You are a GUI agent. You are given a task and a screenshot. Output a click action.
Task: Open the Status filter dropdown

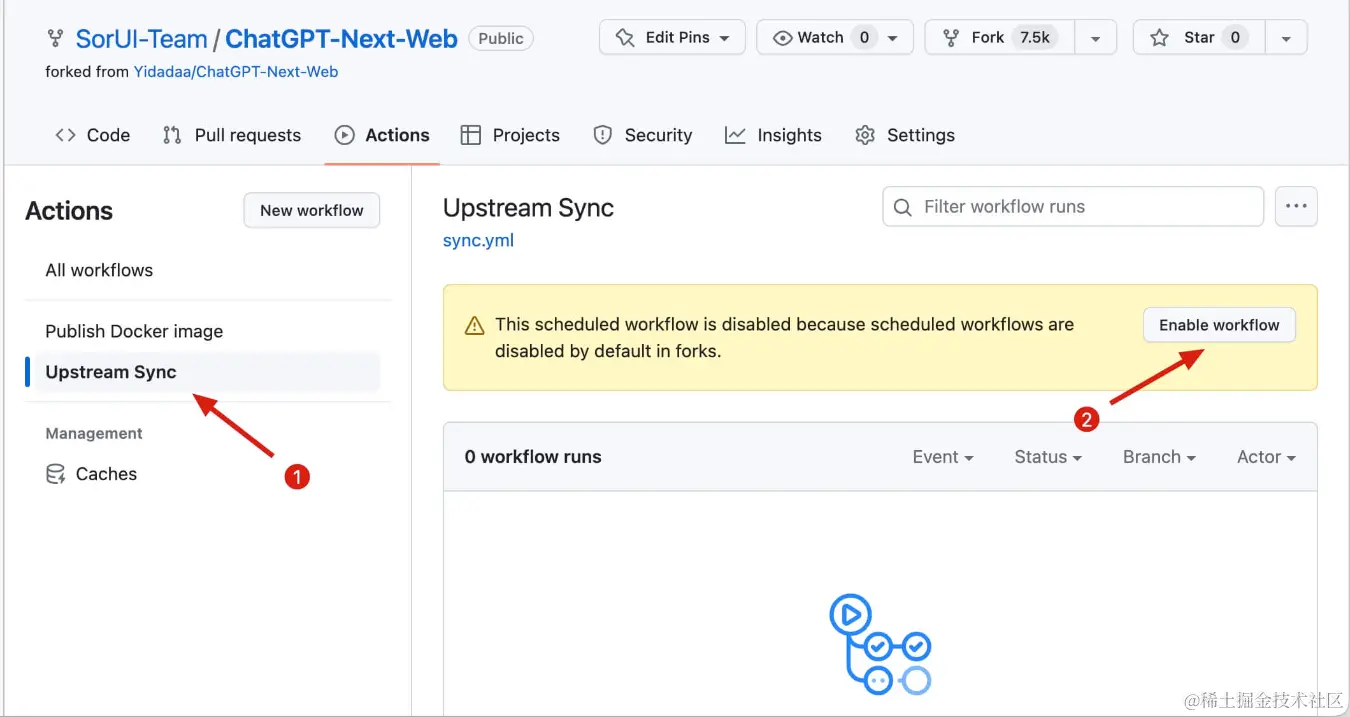(1047, 457)
